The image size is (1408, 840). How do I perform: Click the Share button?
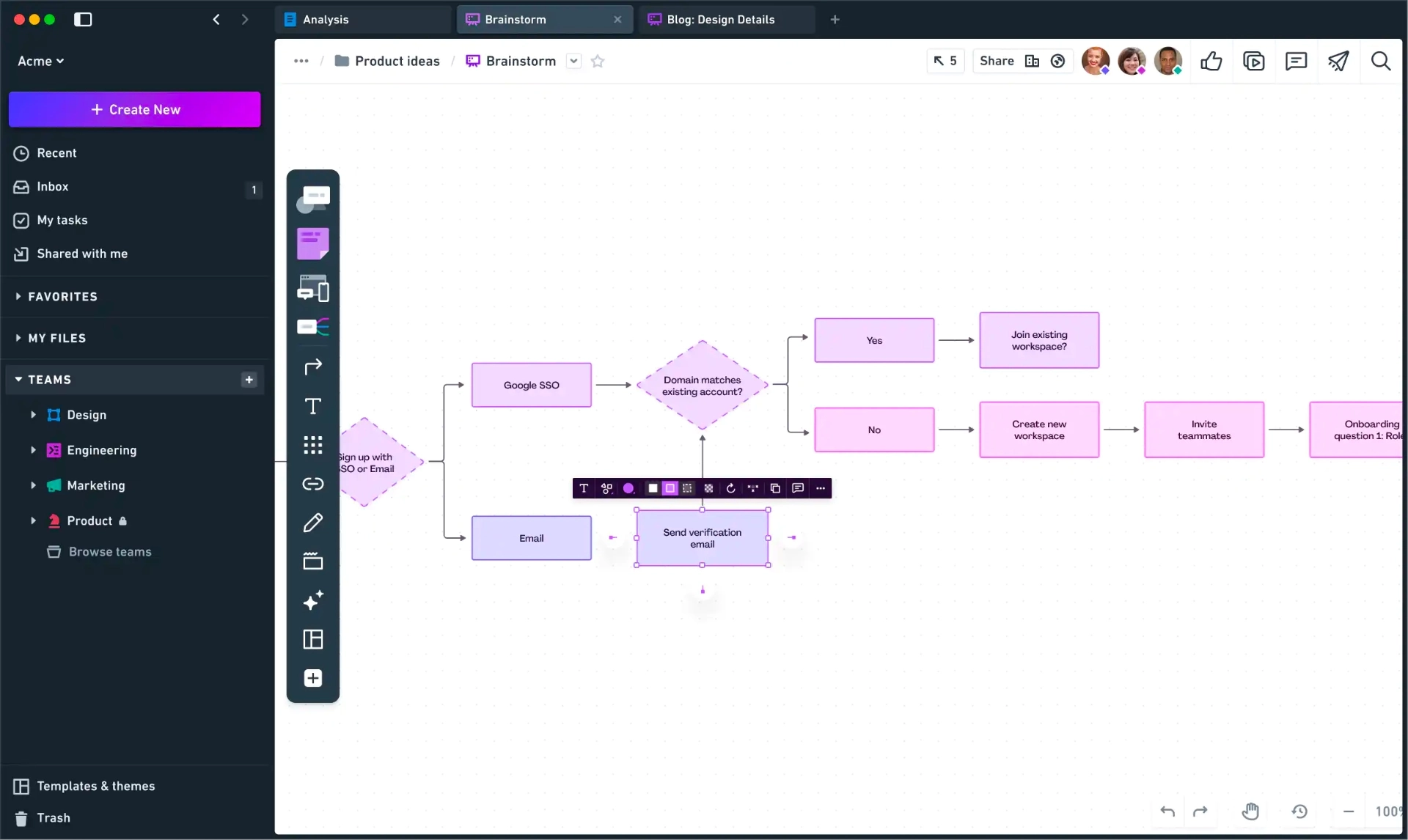pyautogui.click(x=997, y=61)
